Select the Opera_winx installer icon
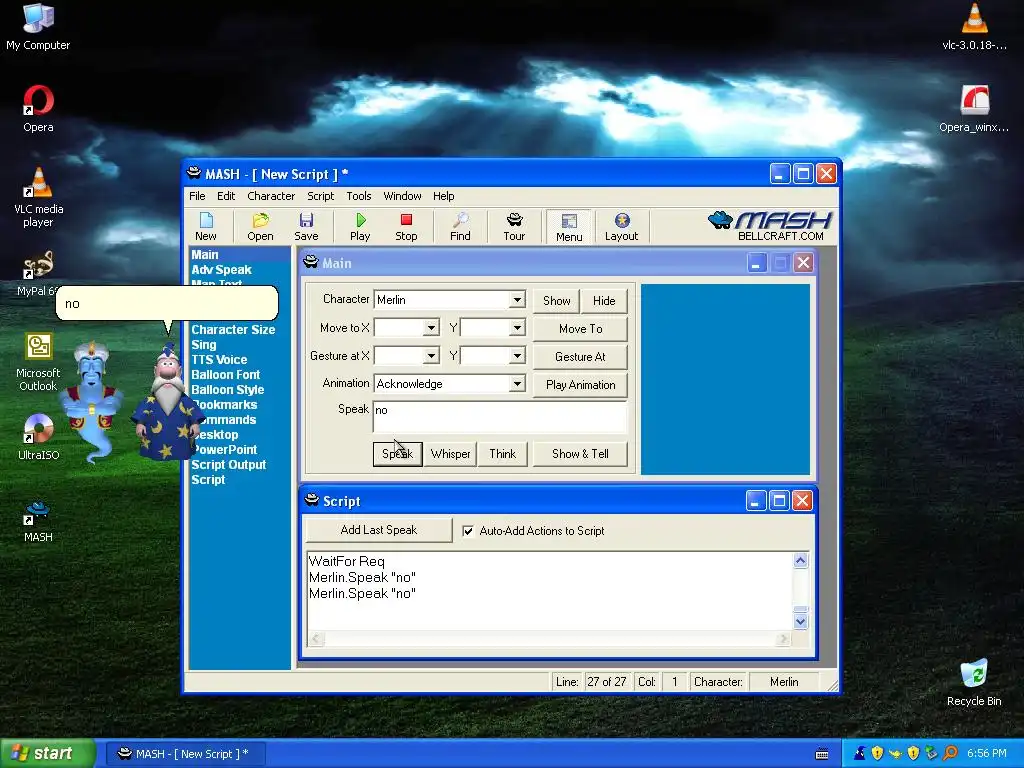The width and height of the screenshot is (1024, 768). point(974,108)
